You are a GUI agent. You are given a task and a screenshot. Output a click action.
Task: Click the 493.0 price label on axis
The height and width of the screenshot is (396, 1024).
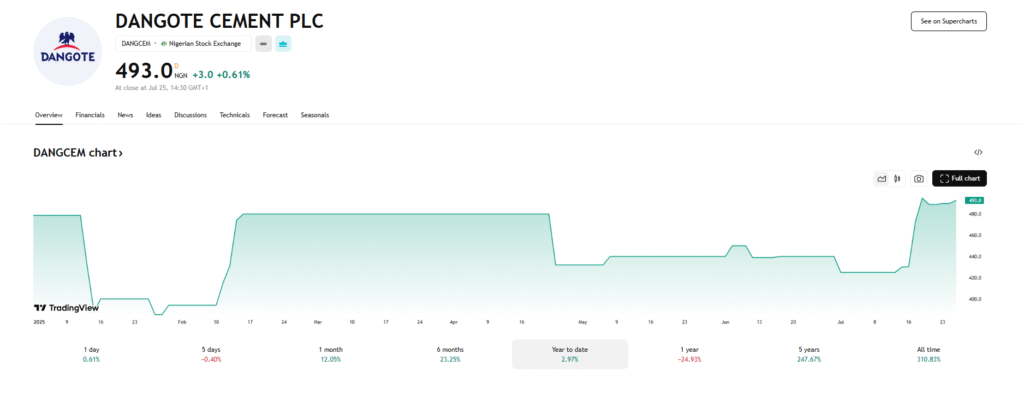click(x=975, y=200)
